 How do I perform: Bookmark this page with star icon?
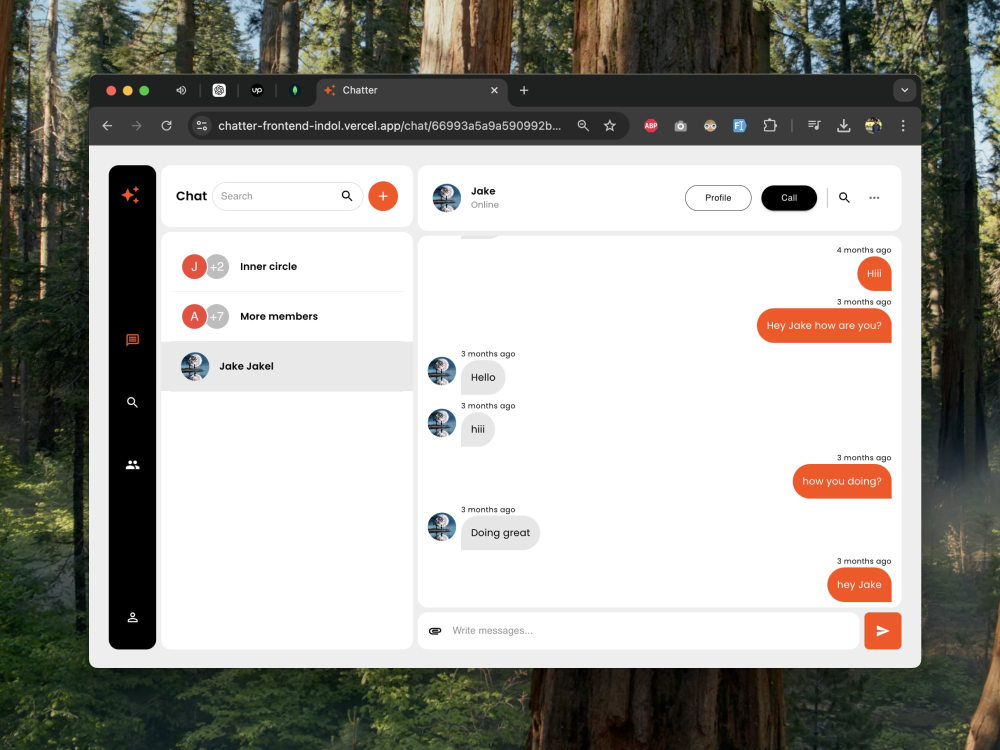(610, 126)
